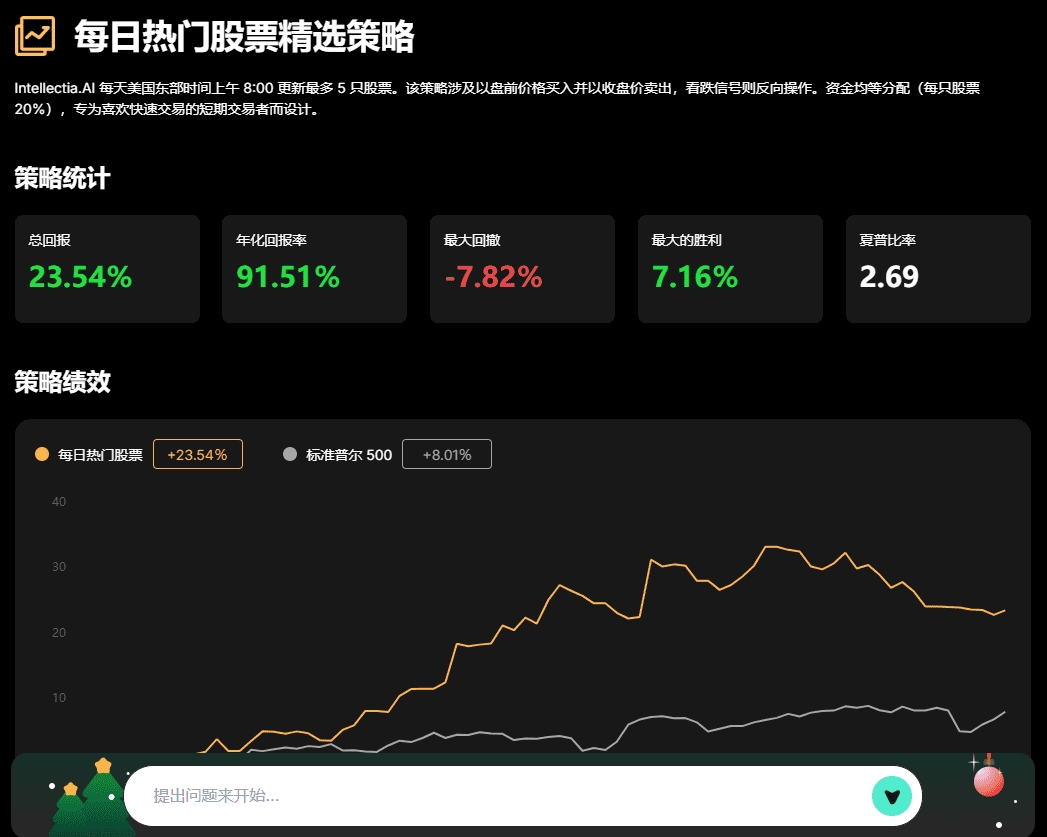
Task: Click the +23.54% orange badge
Action: 197,455
